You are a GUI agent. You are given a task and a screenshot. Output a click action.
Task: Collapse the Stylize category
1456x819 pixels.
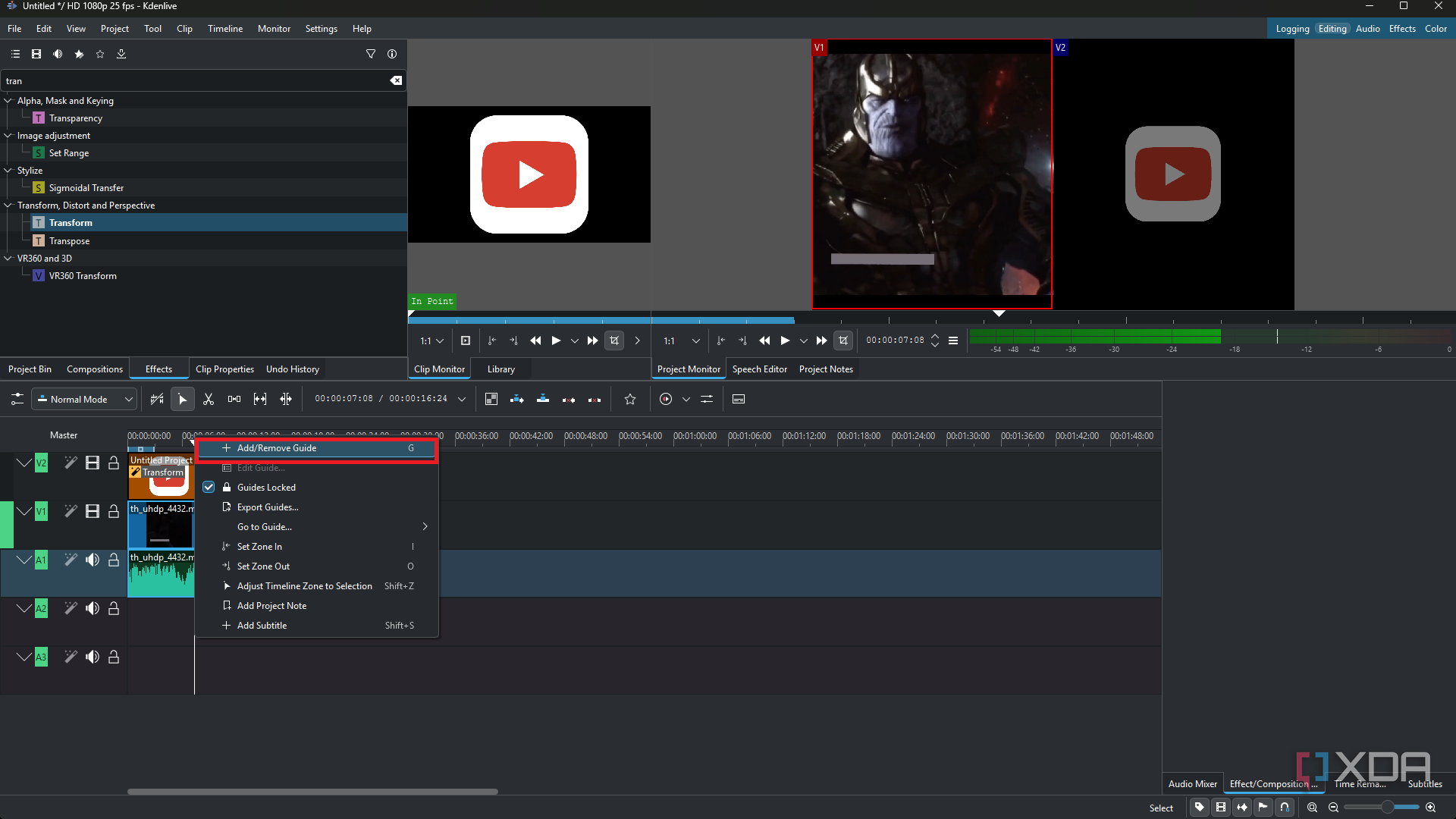pyautogui.click(x=8, y=171)
